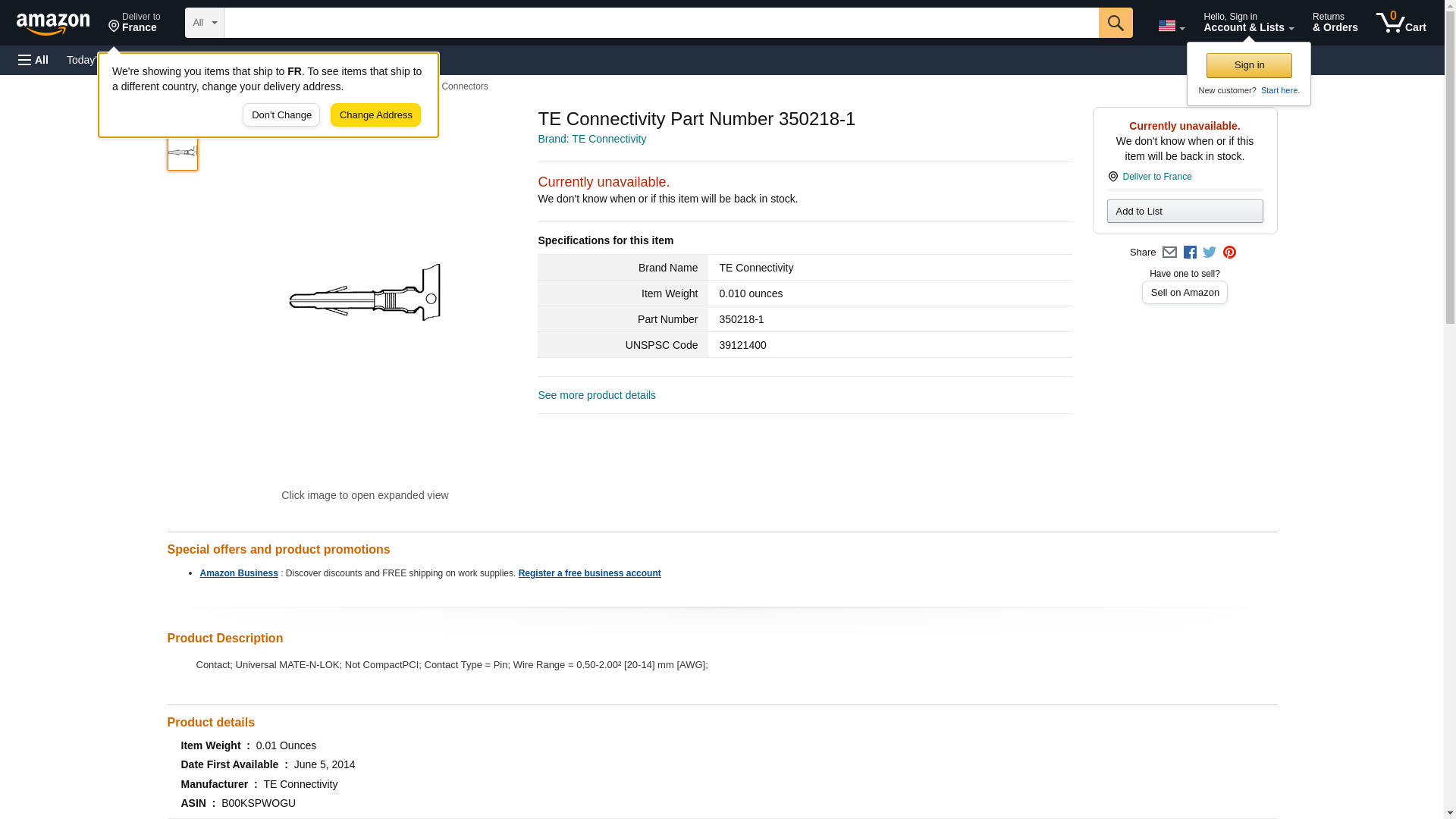This screenshot has height=819, width=1456.
Task: Open the language flag dropdown
Action: point(1171,26)
